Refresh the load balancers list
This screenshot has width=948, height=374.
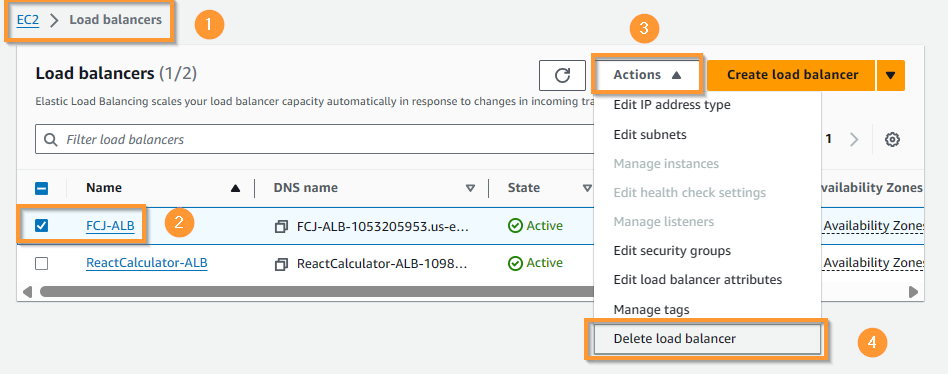click(562, 76)
